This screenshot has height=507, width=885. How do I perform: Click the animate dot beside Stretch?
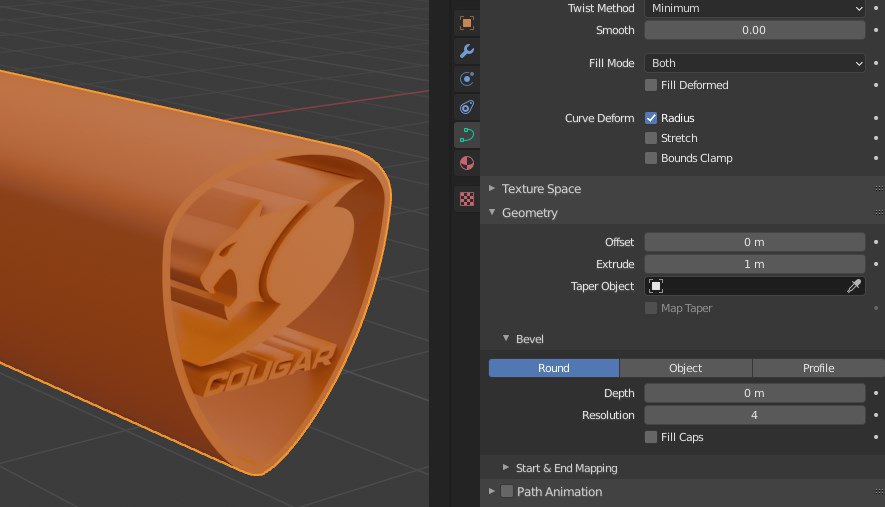tap(876, 138)
